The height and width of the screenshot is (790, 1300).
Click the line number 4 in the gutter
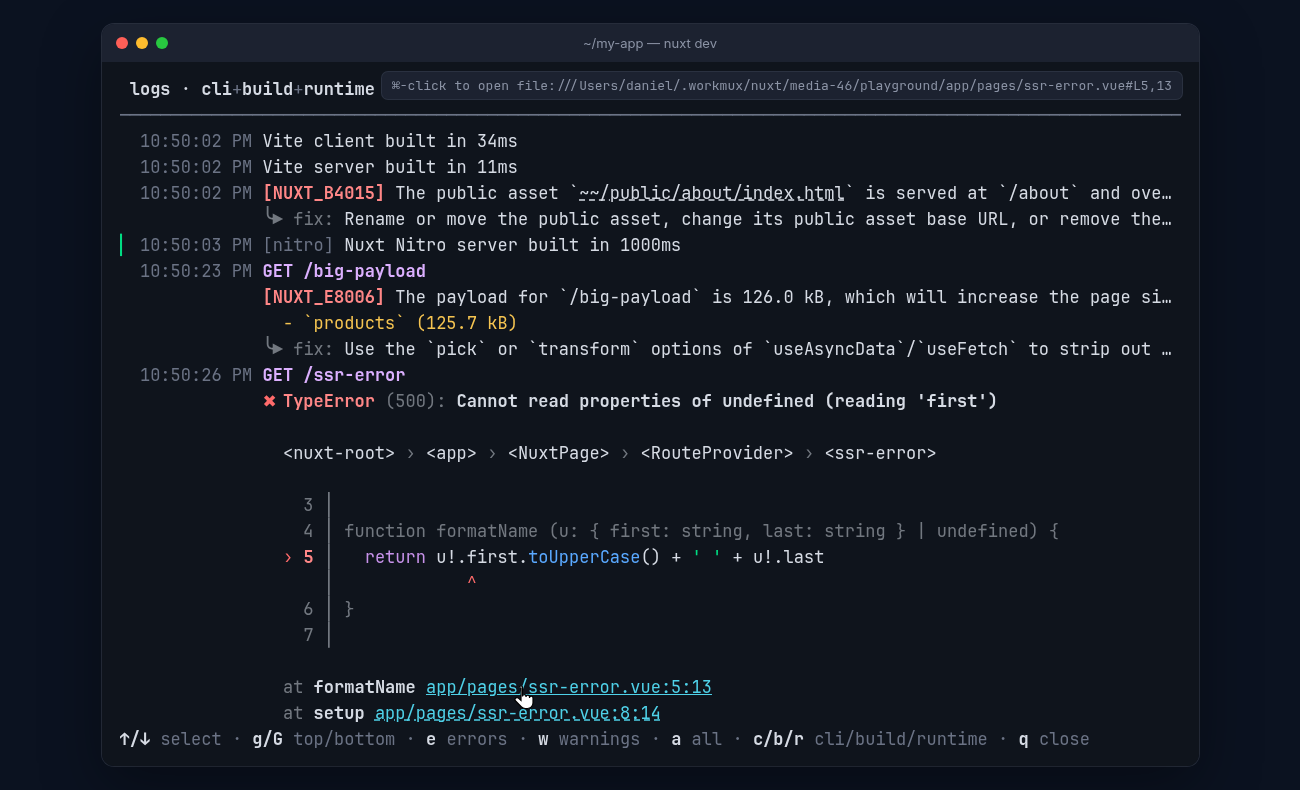[308, 531]
